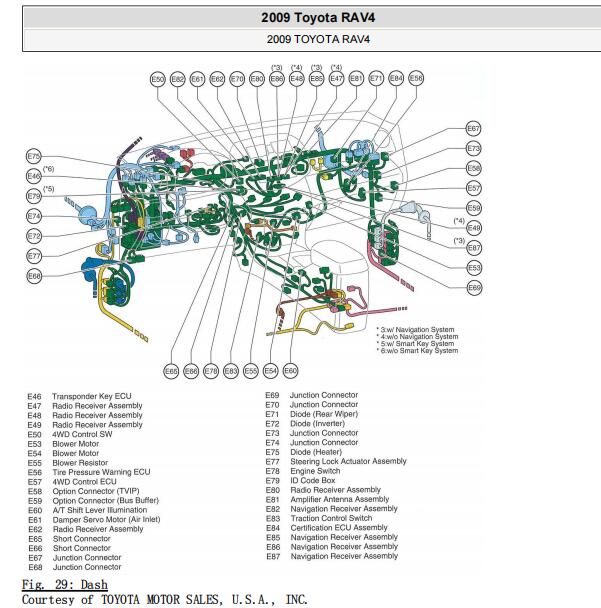Select the E70 callout circle in the diagram

click(237, 79)
